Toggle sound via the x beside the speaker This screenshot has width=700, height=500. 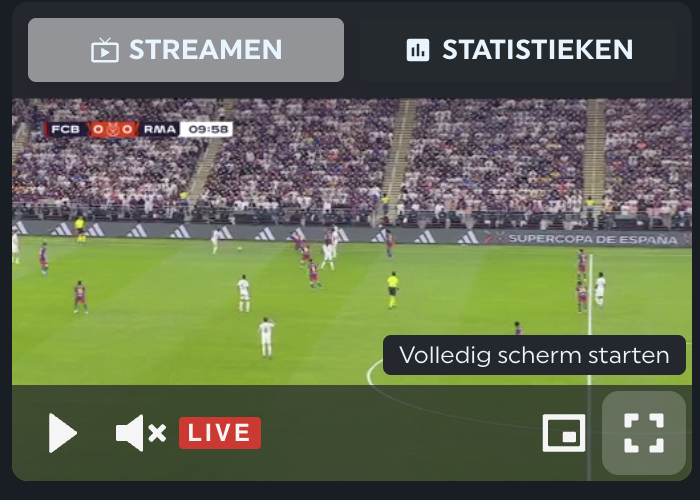[x=157, y=433]
